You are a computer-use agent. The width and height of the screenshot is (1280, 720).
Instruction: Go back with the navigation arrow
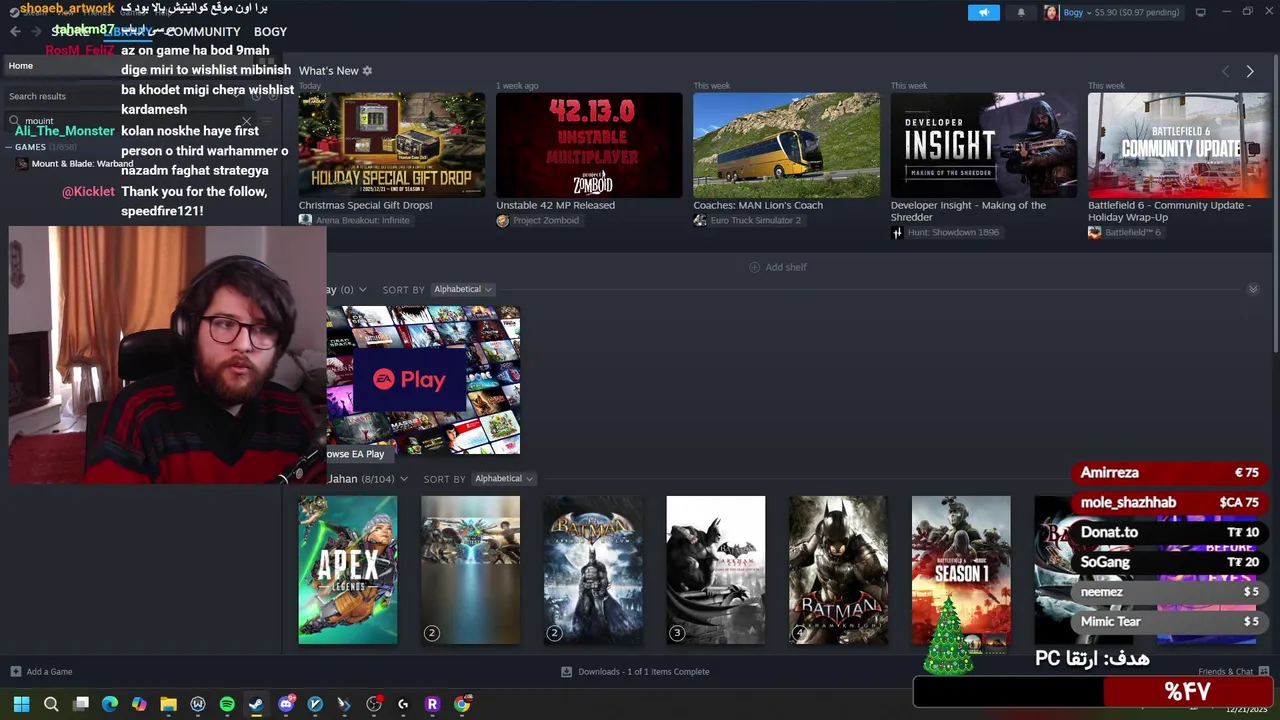(x=15, y=31)
